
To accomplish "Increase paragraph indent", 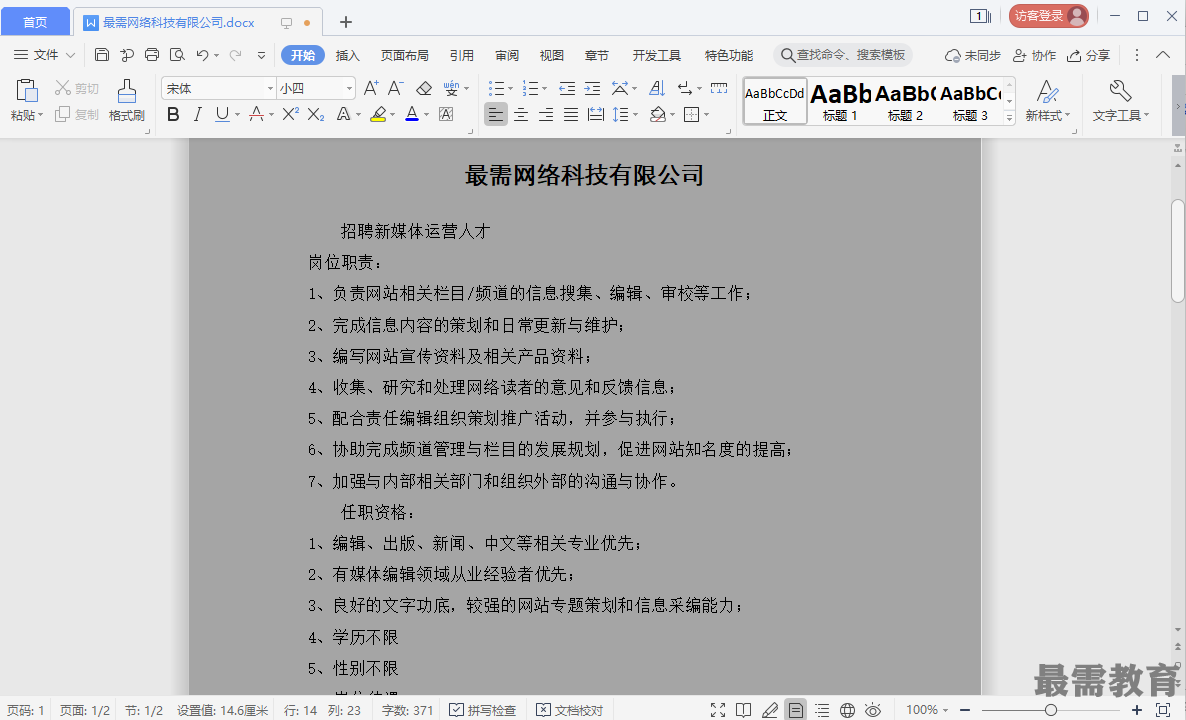I will tap(592, 88).
